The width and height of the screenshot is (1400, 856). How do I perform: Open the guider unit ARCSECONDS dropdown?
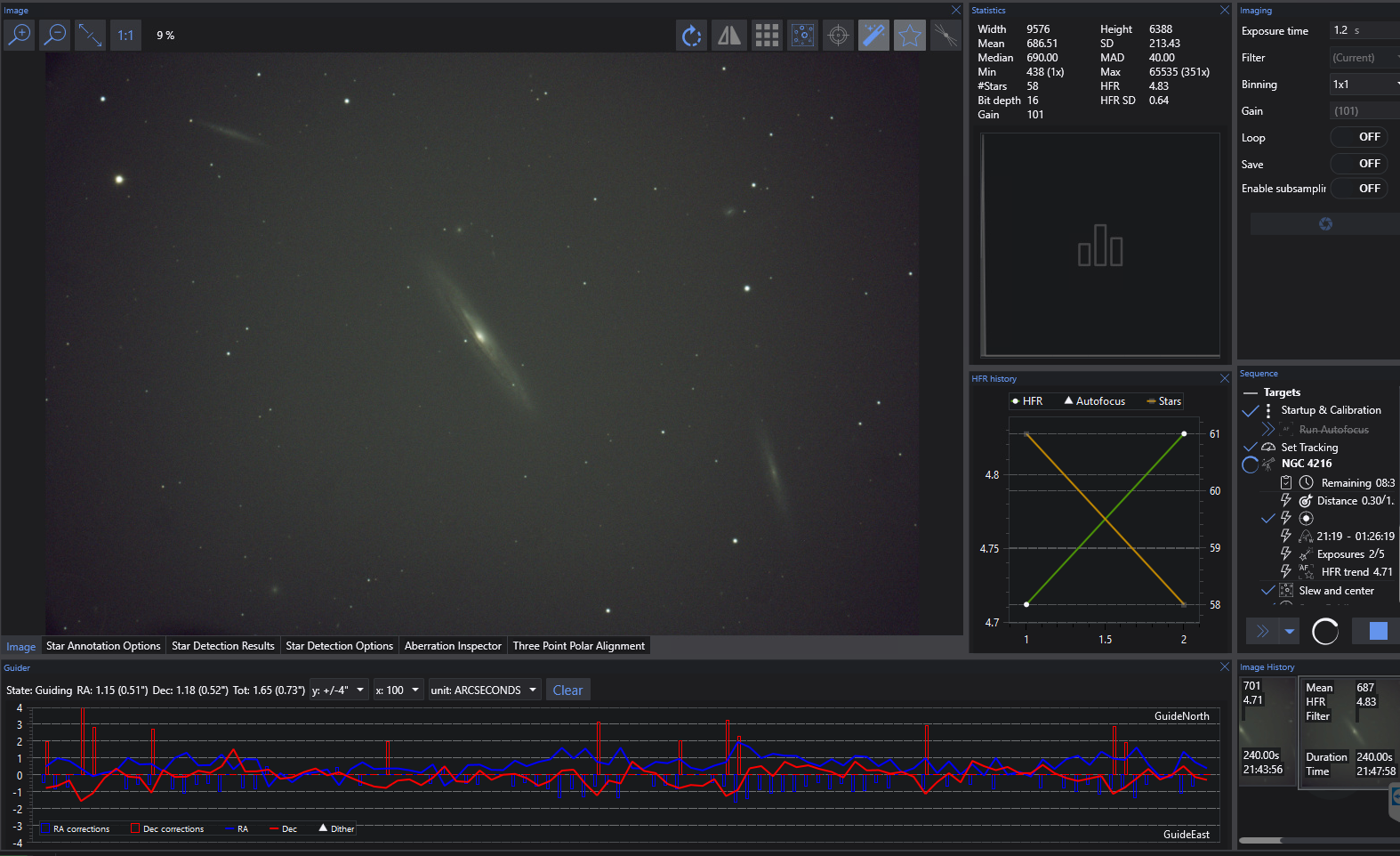[484, 690]
